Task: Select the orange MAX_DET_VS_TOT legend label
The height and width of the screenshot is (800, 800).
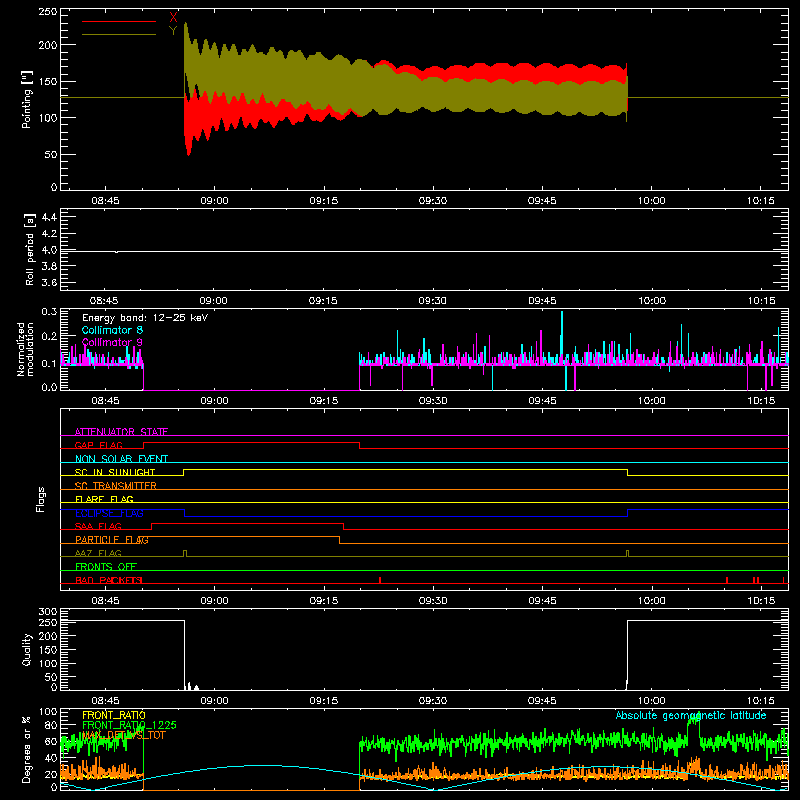Action: coord(124,735)
